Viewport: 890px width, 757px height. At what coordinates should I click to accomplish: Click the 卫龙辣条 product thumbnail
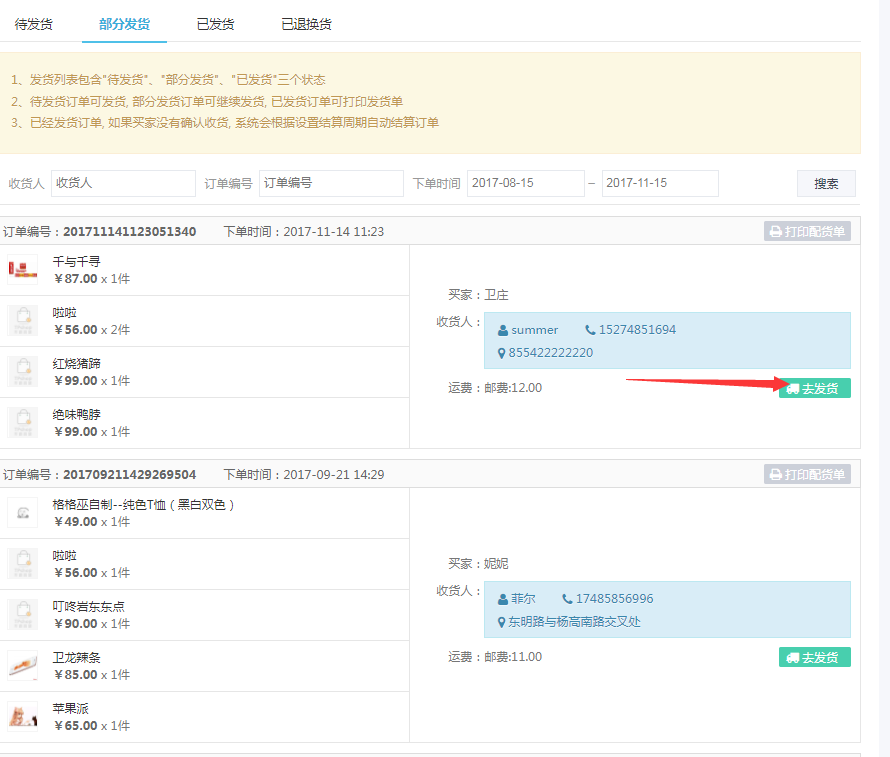[x=22, y=665]
